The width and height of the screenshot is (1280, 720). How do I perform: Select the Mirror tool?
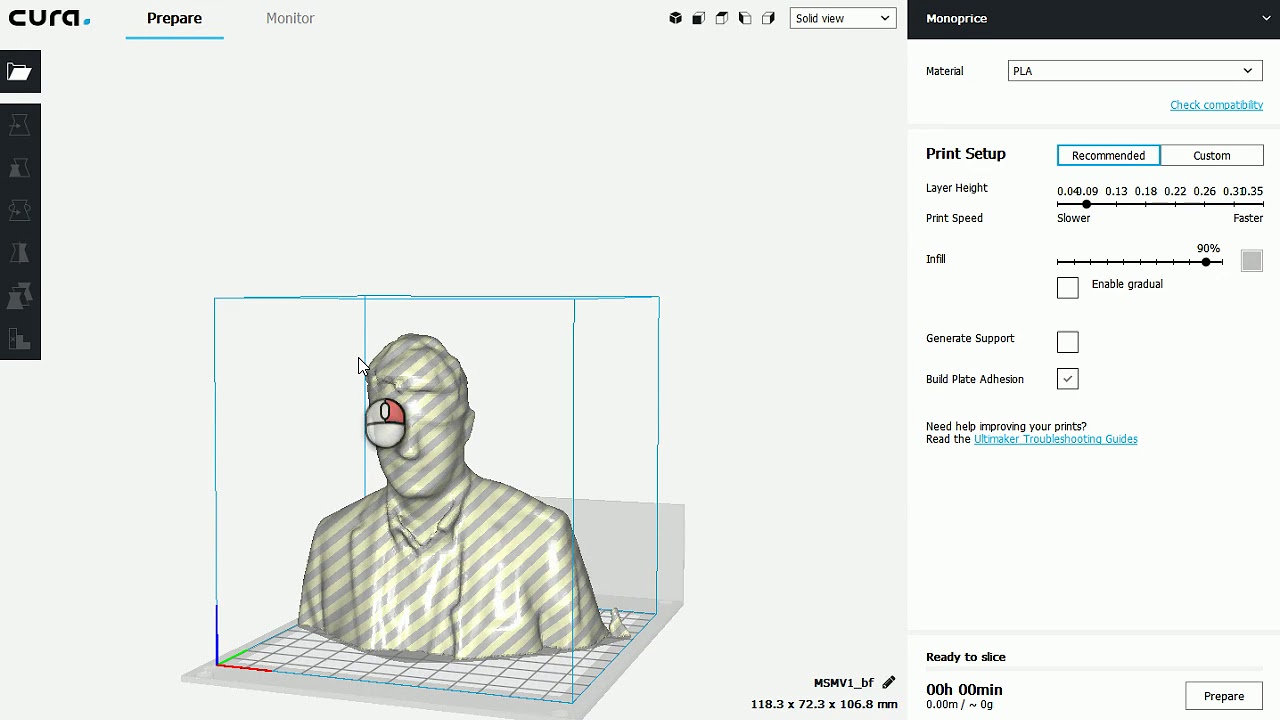pos(20,254)
